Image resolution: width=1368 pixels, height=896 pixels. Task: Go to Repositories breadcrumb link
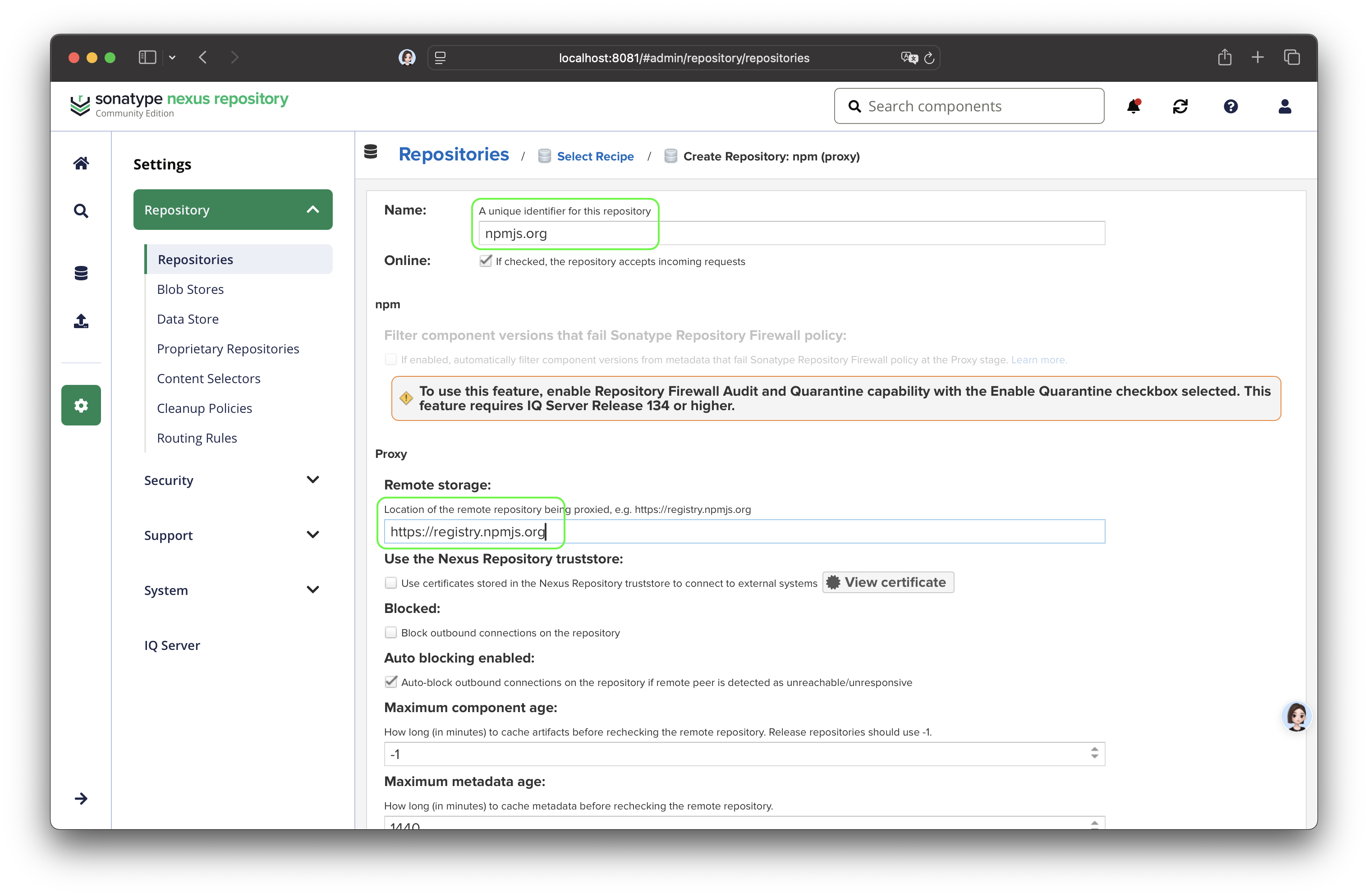[x=454, y=154]
